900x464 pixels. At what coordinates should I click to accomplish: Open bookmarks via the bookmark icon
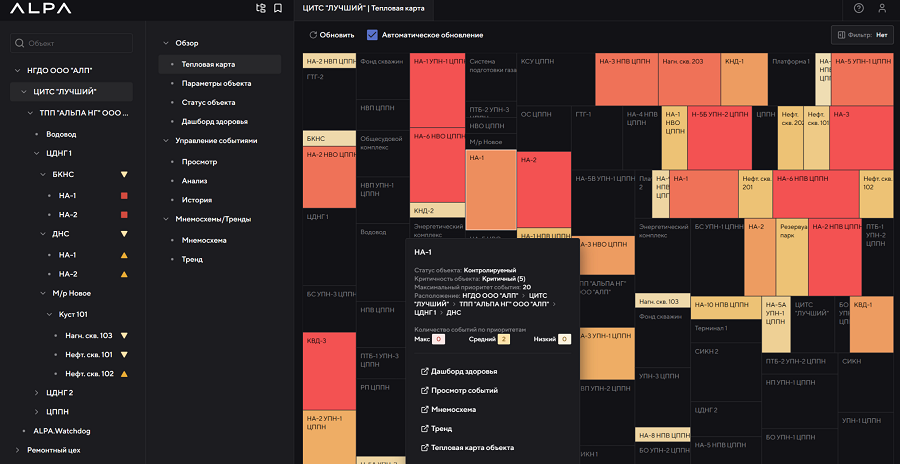tap(277, 8)
